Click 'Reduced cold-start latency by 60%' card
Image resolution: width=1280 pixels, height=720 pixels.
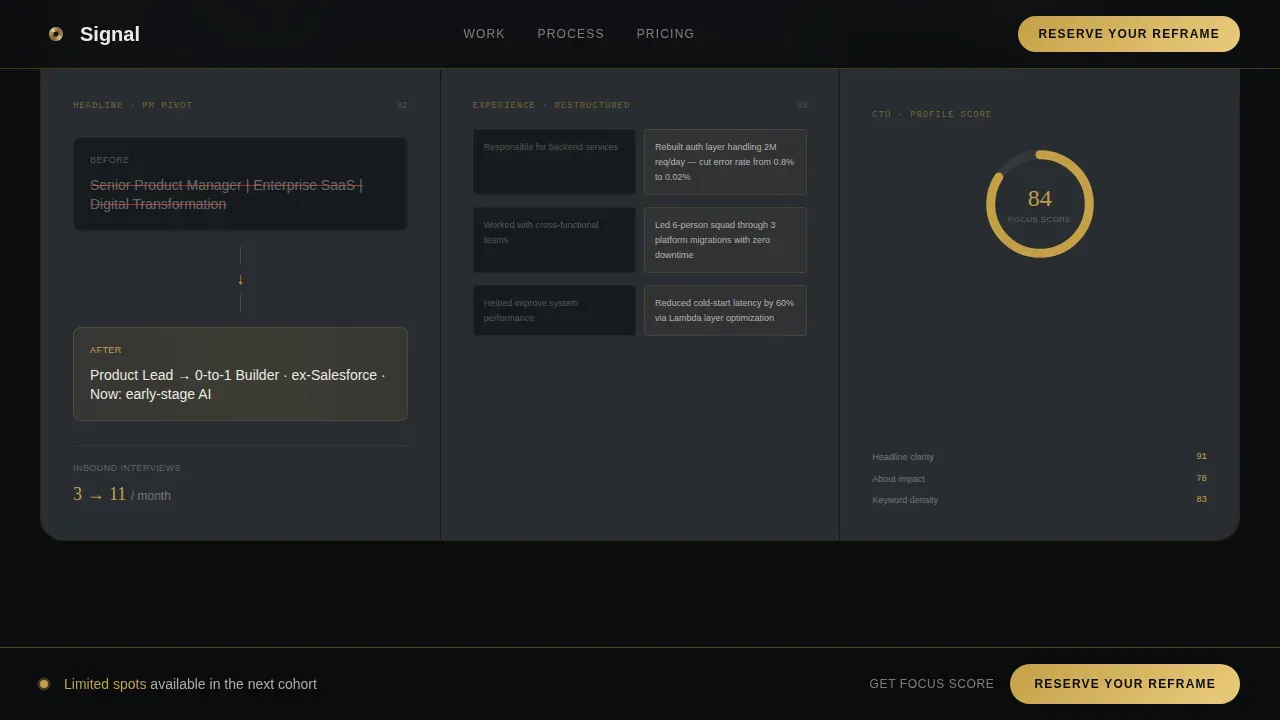point(725,310)
